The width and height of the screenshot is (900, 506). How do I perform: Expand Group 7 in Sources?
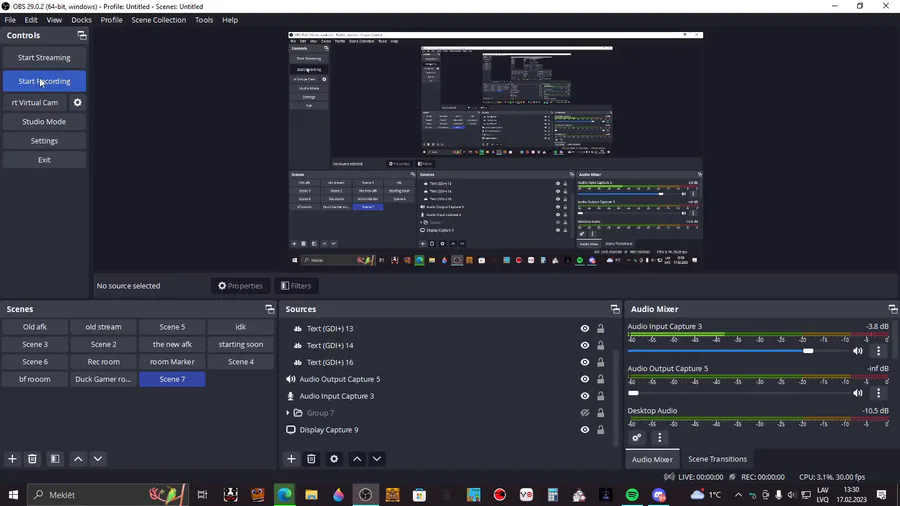click(288, 413)
